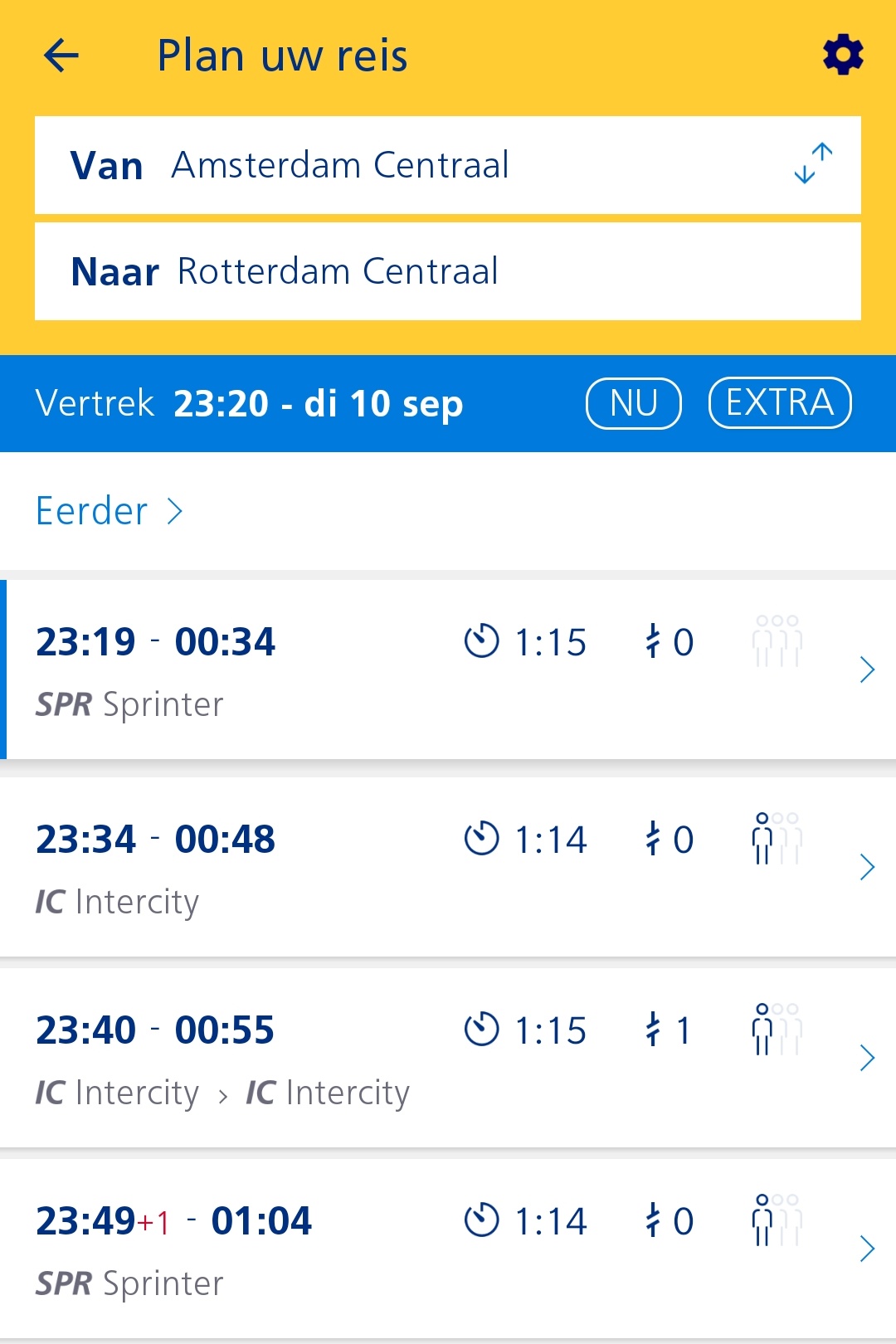Tap the duration clock icon on 23:19 trip

(481, 641)
